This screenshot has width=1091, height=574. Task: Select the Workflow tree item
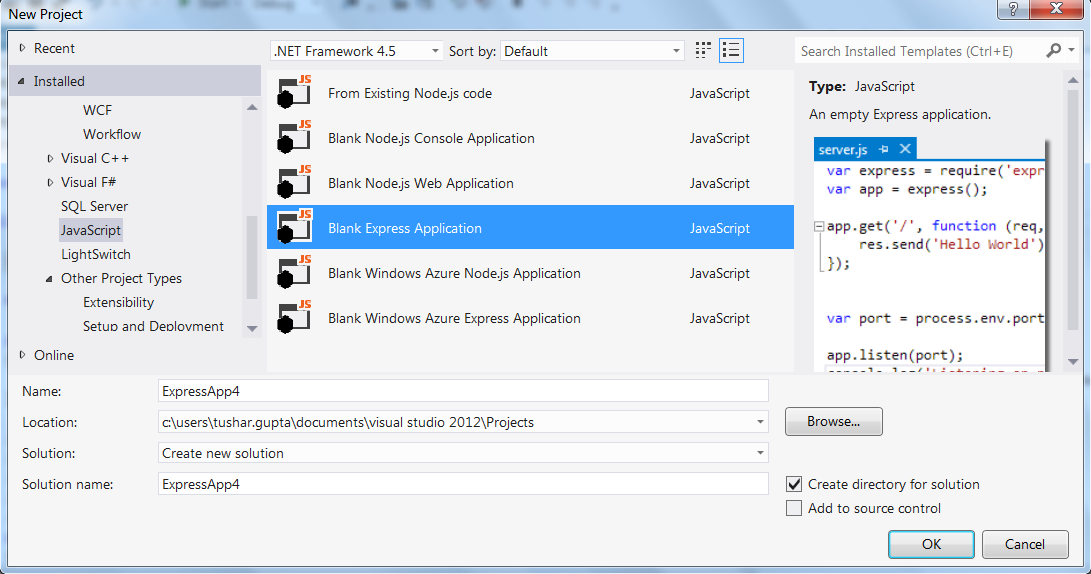pos(112,134)
